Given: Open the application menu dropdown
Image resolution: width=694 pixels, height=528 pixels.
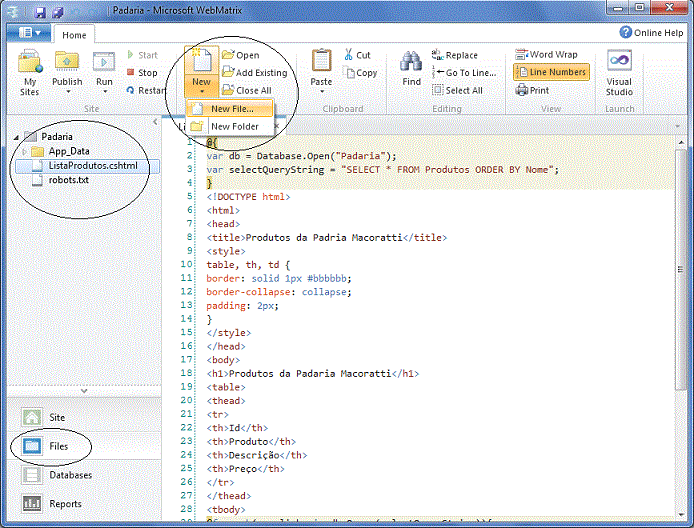Looking at the screenshot, I should tap(29, 33).
